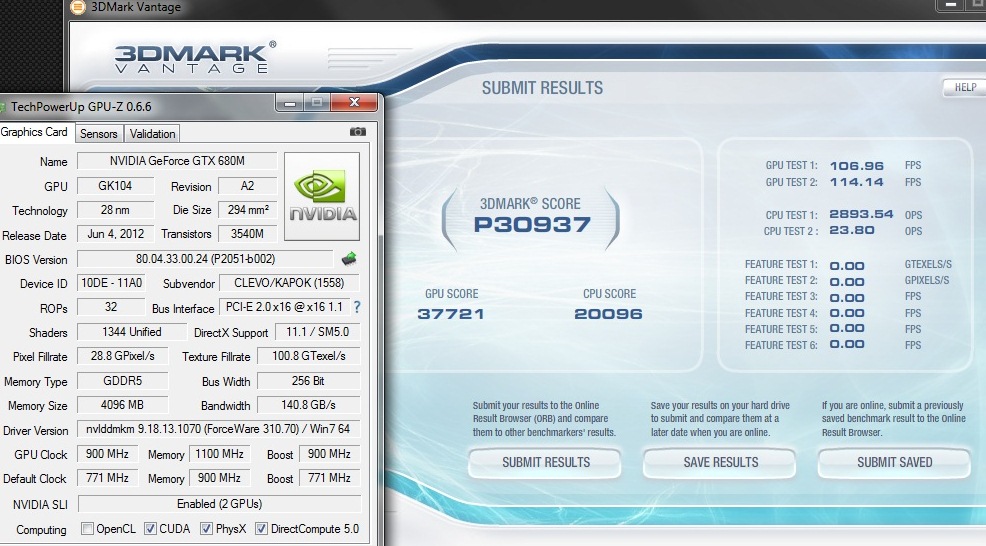Switch to the Graphics Card tab
This screenshot has height=546, width=986.
pos(35,132)
